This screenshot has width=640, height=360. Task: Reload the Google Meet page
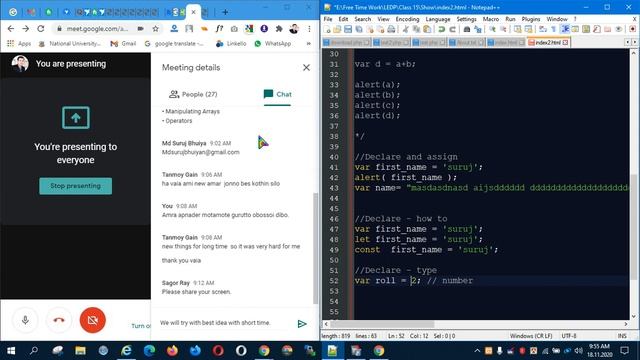pyautogui.click(x=40, y=29)
